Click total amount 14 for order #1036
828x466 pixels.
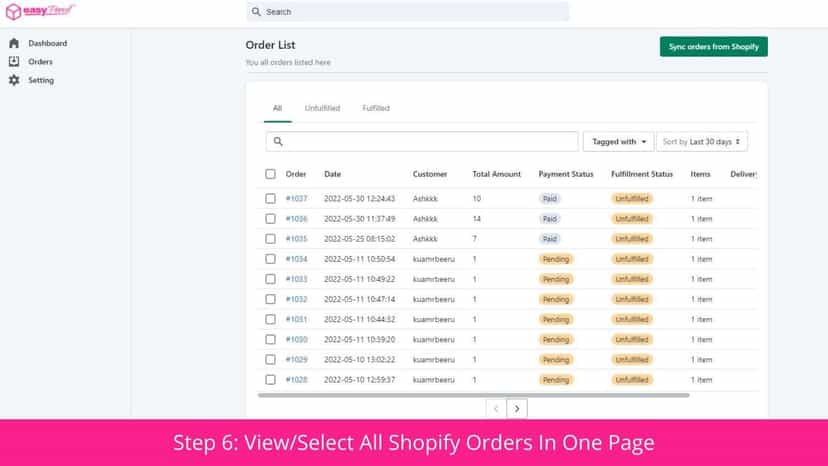pyautogui.click(x=476, y=219)
